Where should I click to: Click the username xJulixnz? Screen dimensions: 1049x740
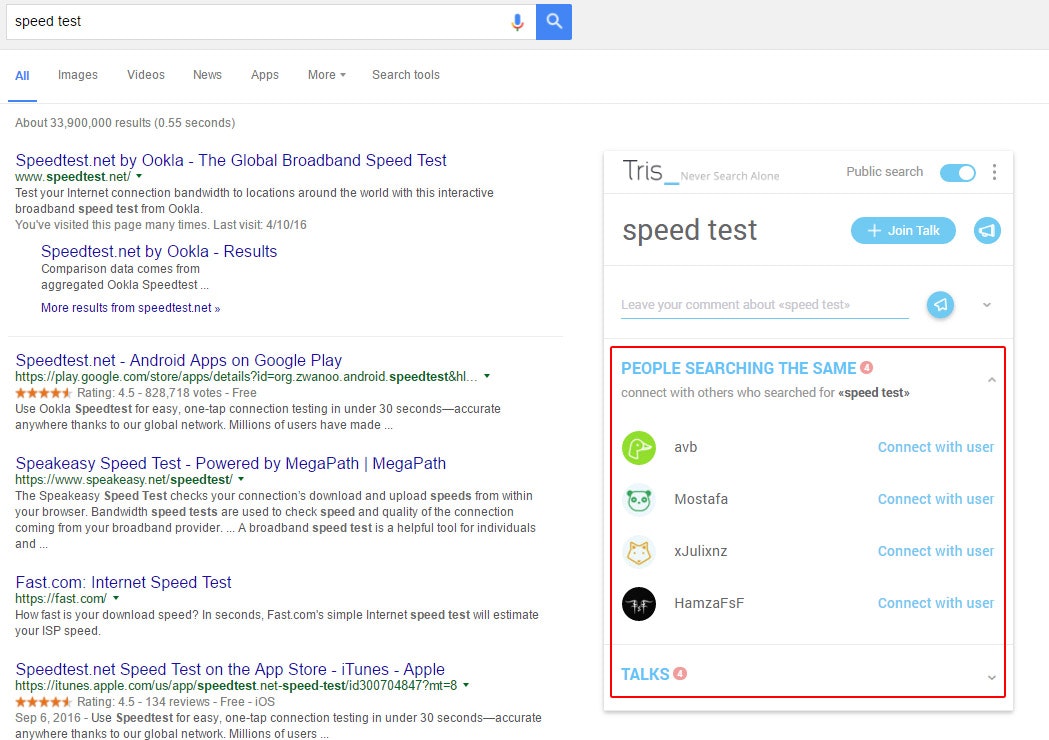[x=700, y=552]
